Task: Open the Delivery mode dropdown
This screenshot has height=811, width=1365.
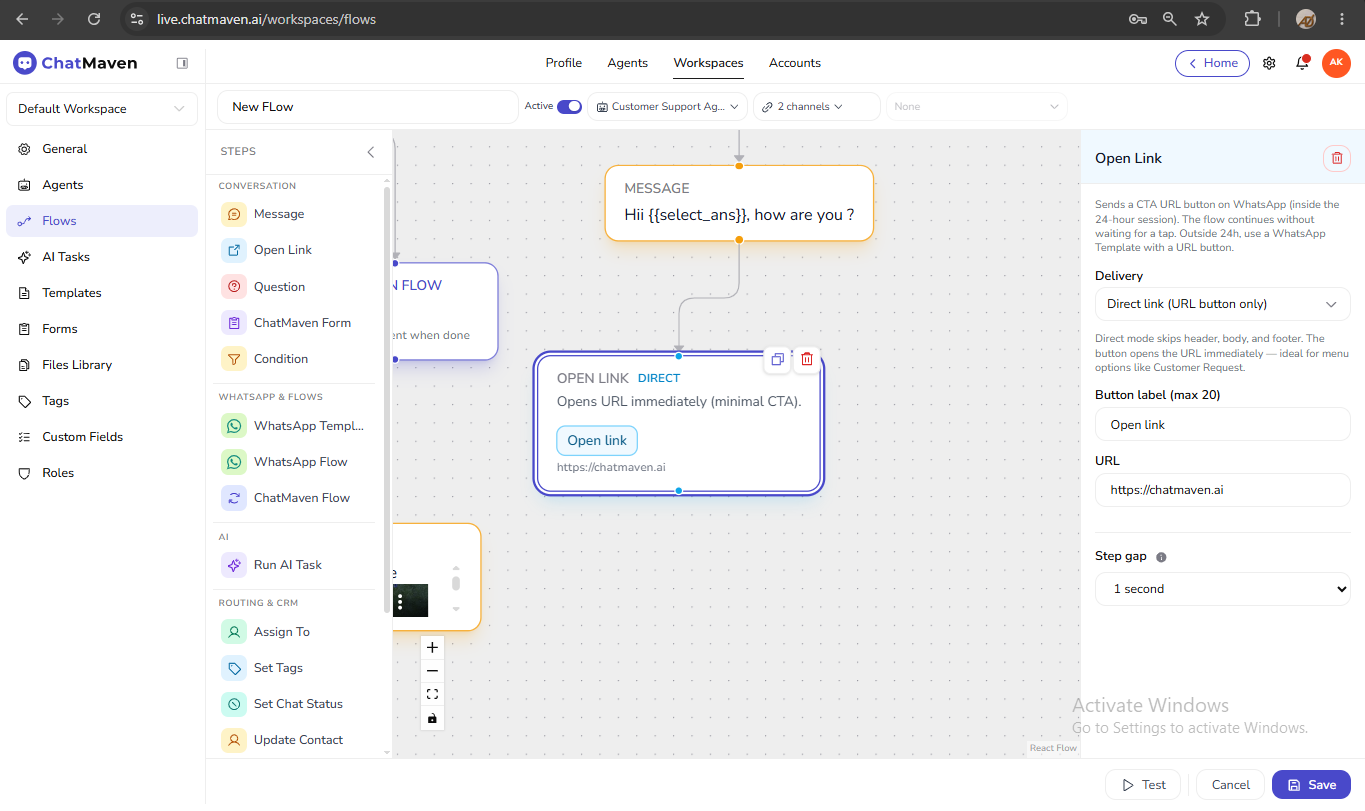Action: [x=1222, y=304]
